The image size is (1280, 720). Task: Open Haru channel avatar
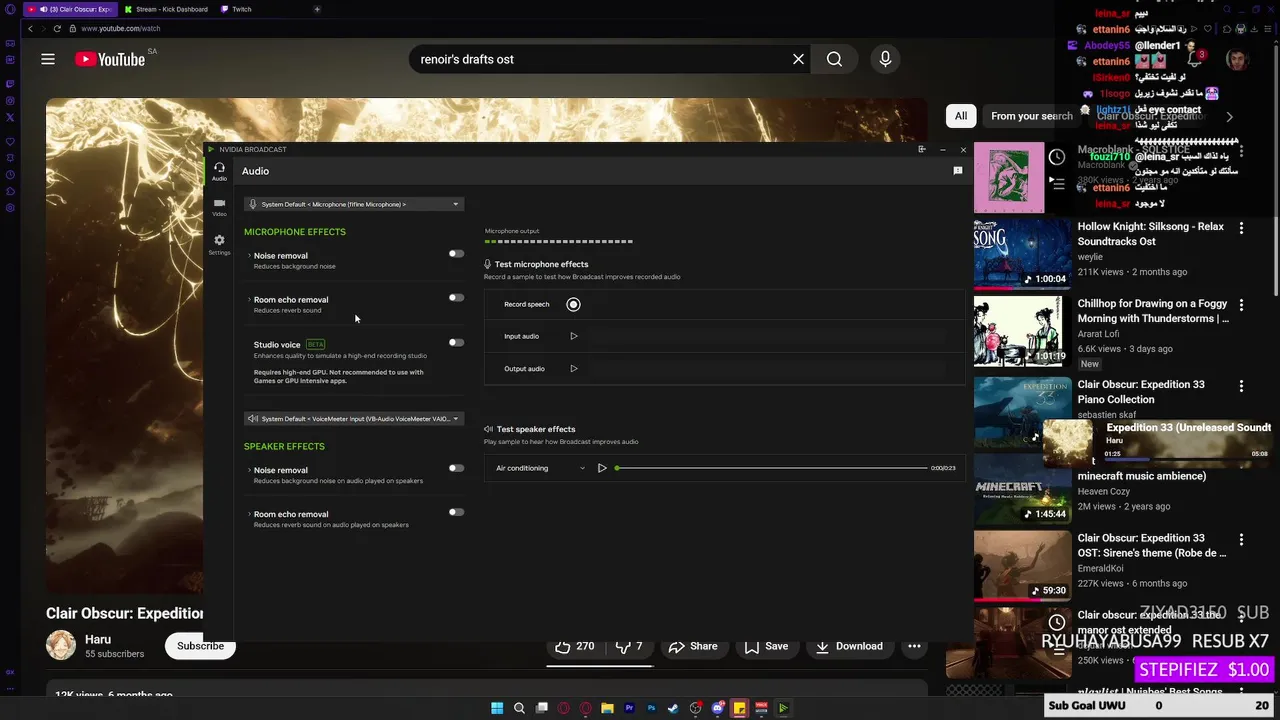(x=61, y=645)
